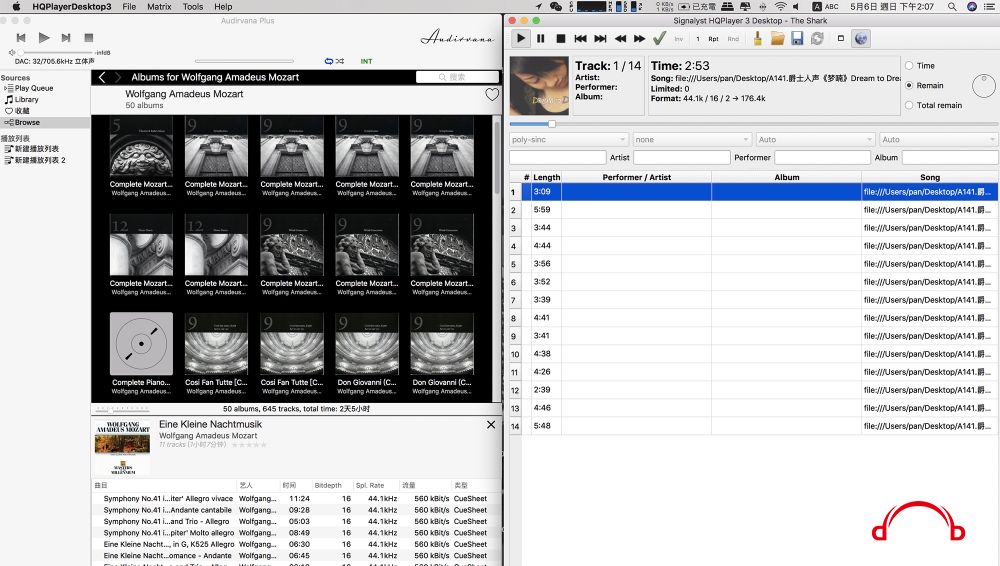
Task: Click Audirvana next track button
Action: [66, 38]
